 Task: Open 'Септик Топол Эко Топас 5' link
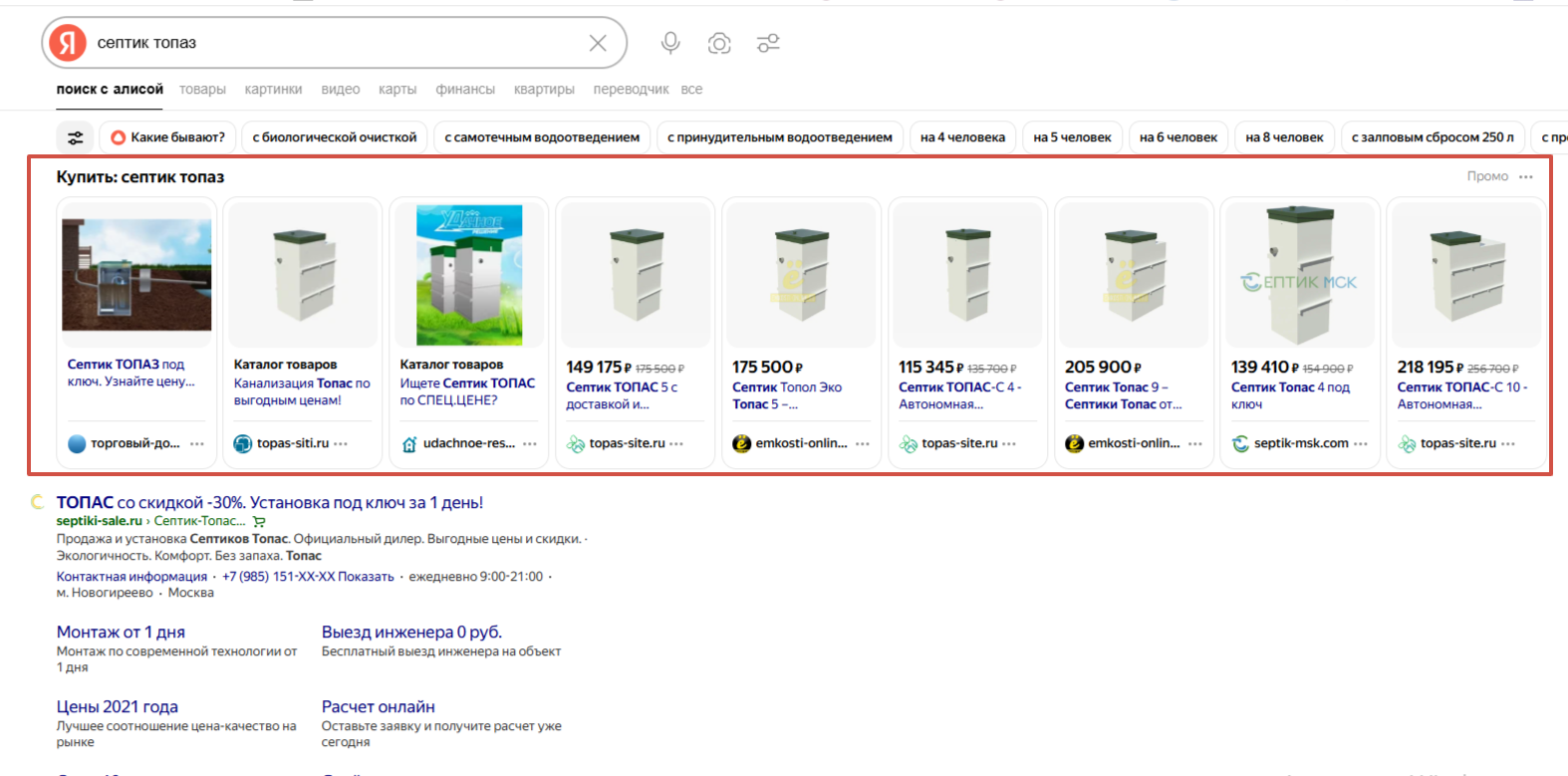point(787,395)
